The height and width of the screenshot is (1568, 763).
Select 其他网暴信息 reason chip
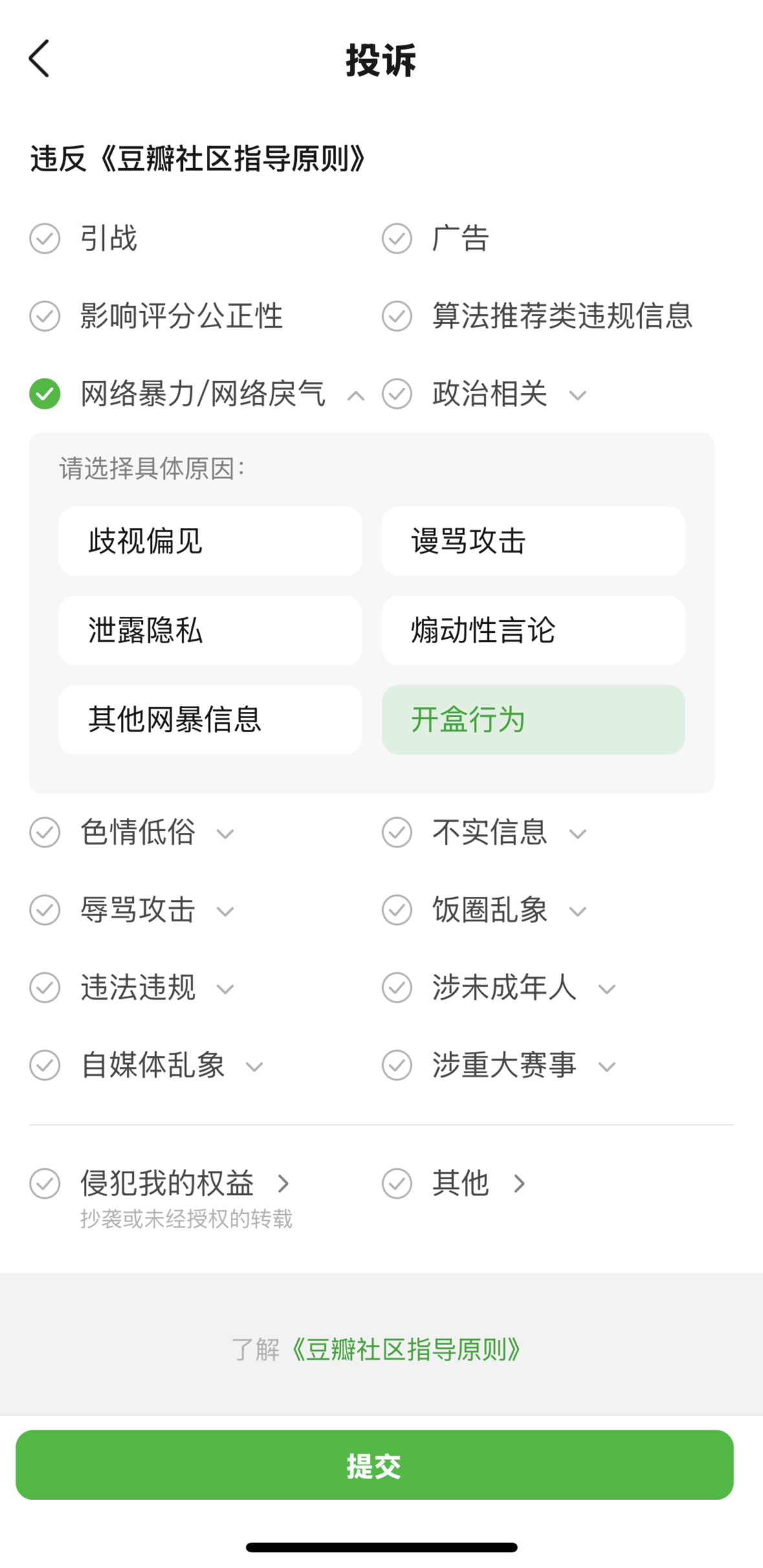pyautogui.click(x=210, y=720)
